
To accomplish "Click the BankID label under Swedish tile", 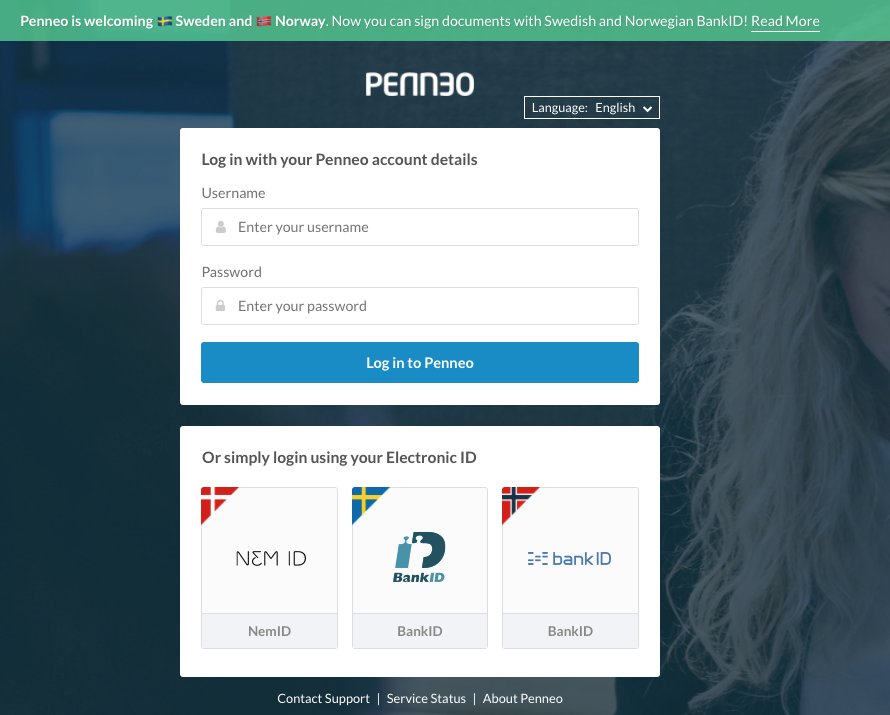I will tap(420, 631).
